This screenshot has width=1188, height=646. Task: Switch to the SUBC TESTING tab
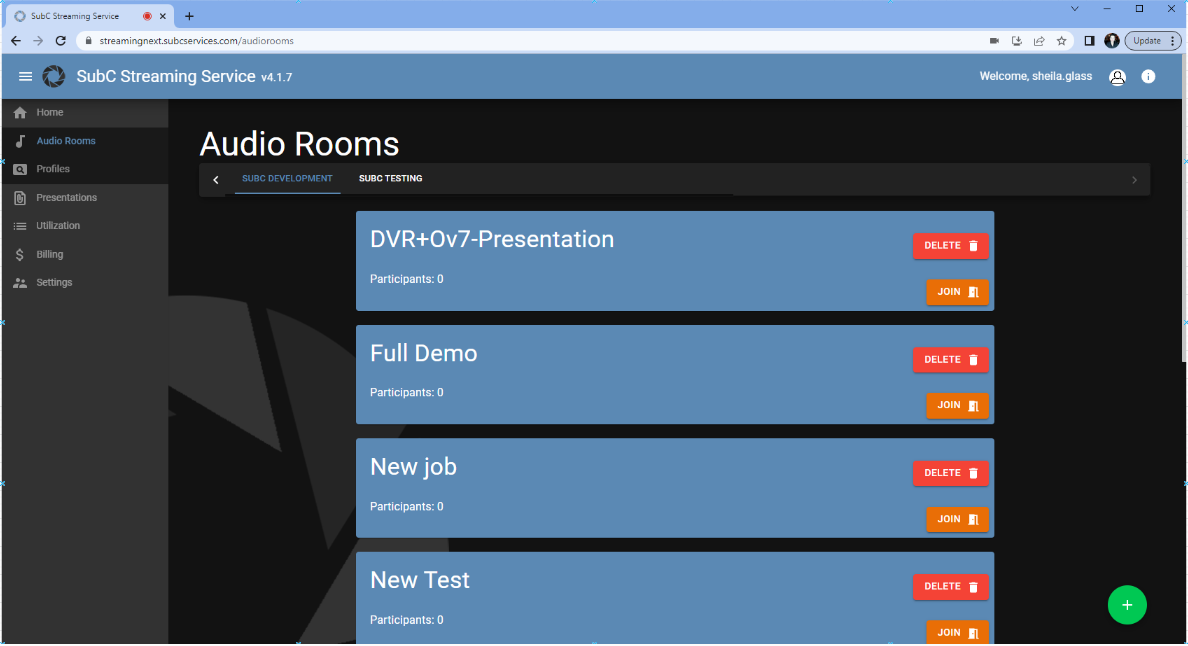[x=390, y=179]
